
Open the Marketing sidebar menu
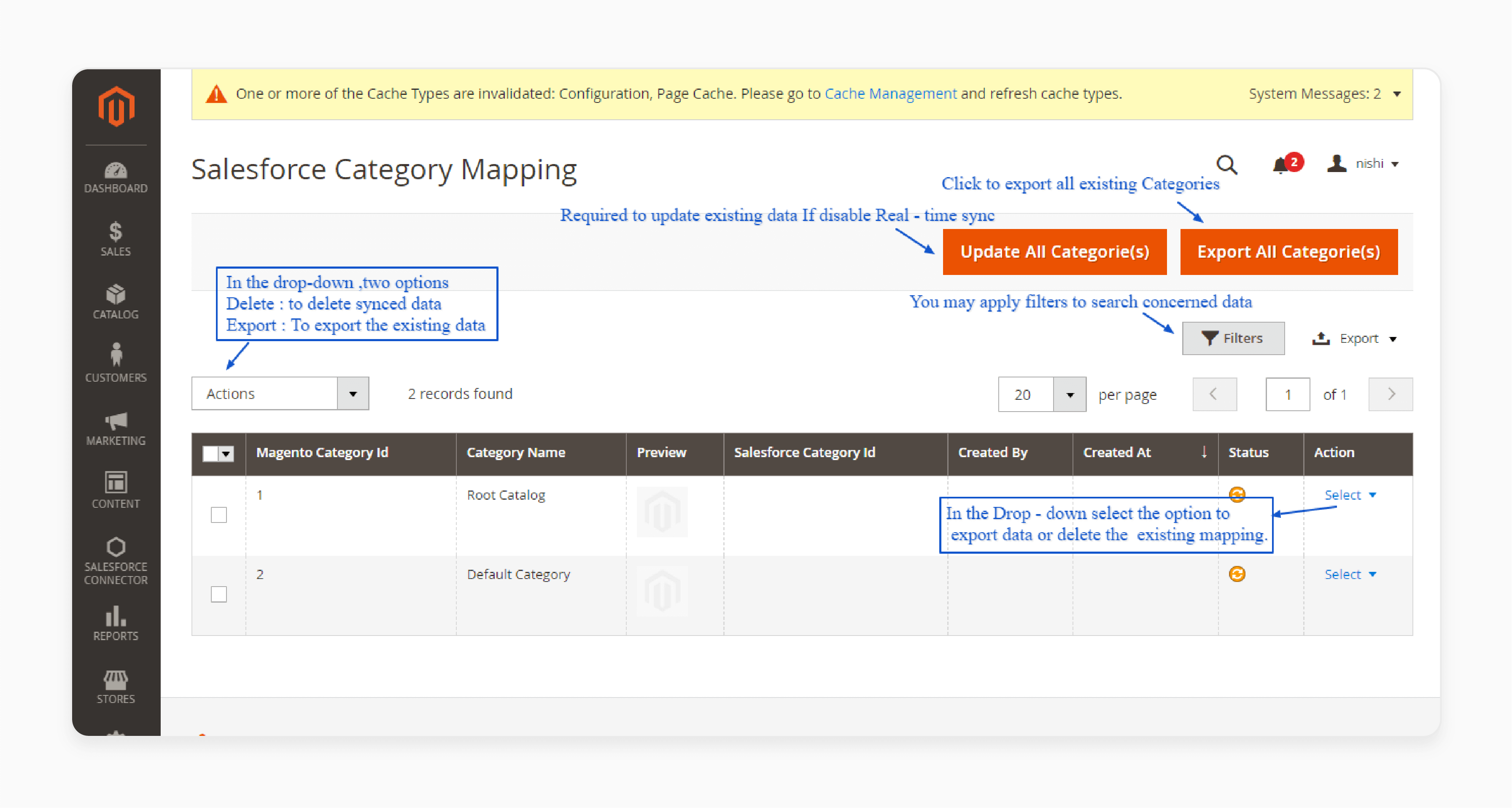116,428
